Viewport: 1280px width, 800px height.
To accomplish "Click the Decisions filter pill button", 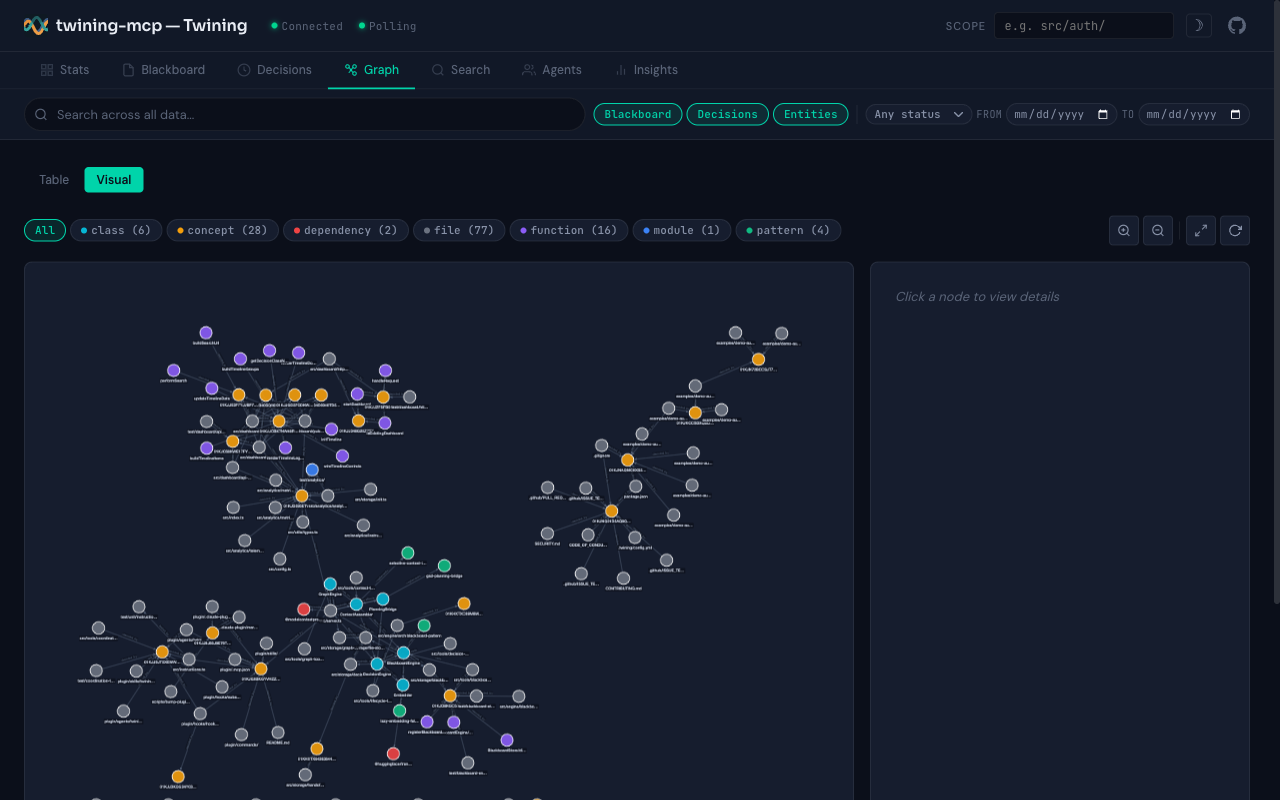I will click(727, 114).
